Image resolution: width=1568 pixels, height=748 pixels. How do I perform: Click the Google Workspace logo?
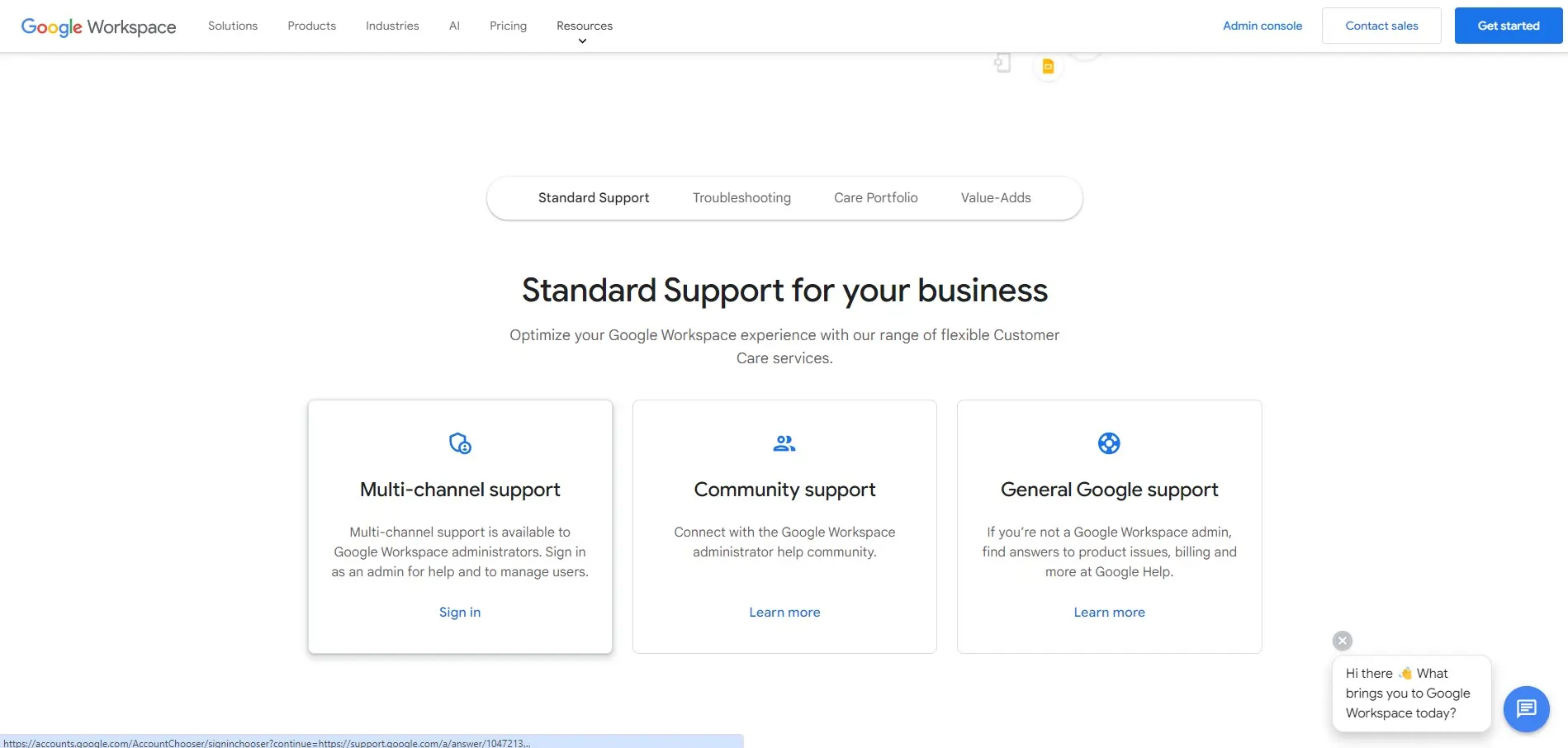pos(98,26)
